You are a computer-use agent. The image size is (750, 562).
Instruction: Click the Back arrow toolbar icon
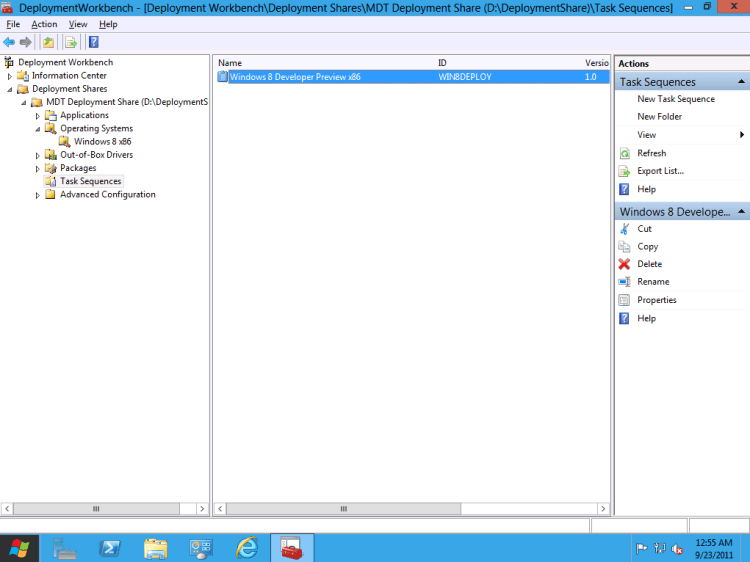[9, 43]
